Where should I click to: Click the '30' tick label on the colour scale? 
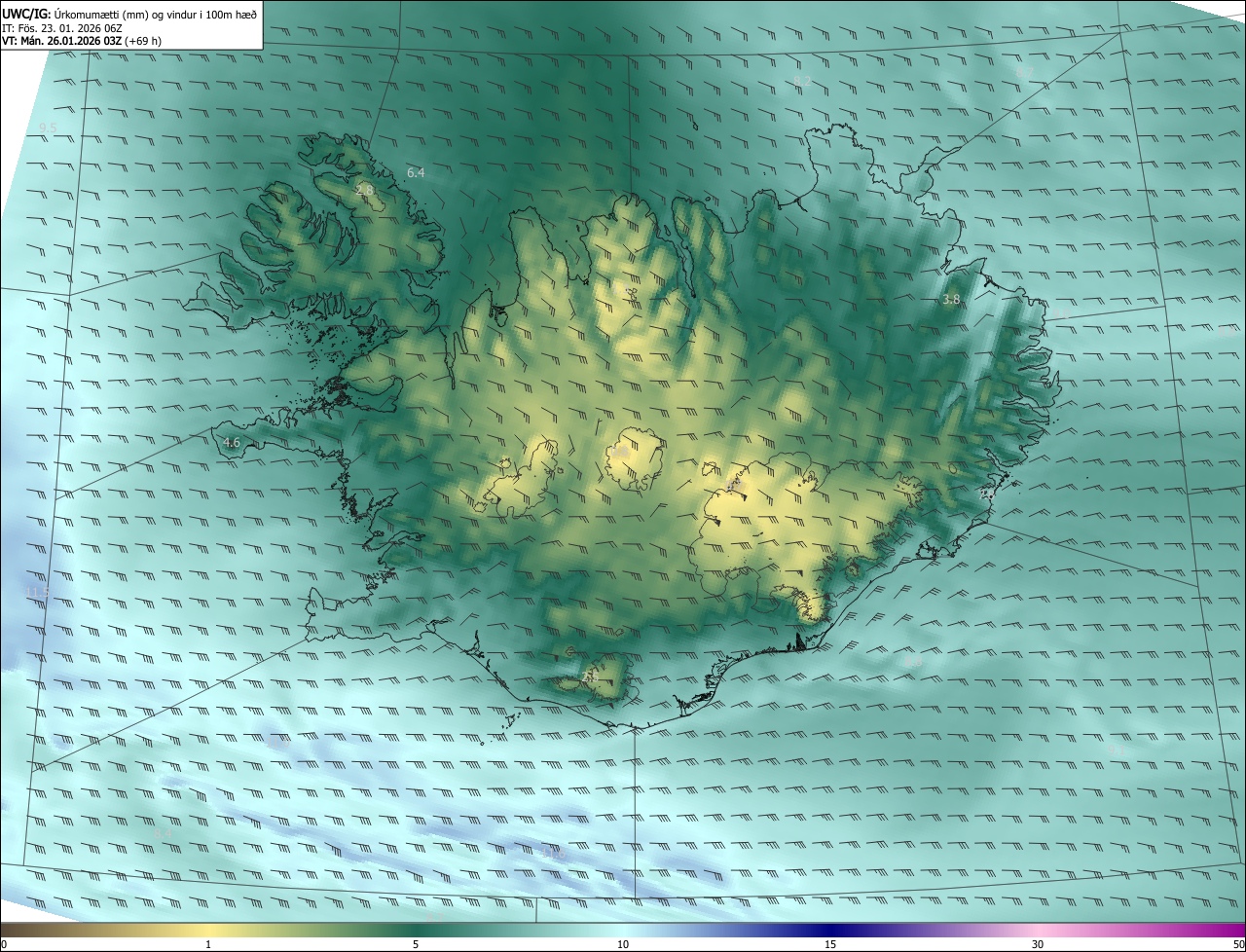coord(1038,945)
